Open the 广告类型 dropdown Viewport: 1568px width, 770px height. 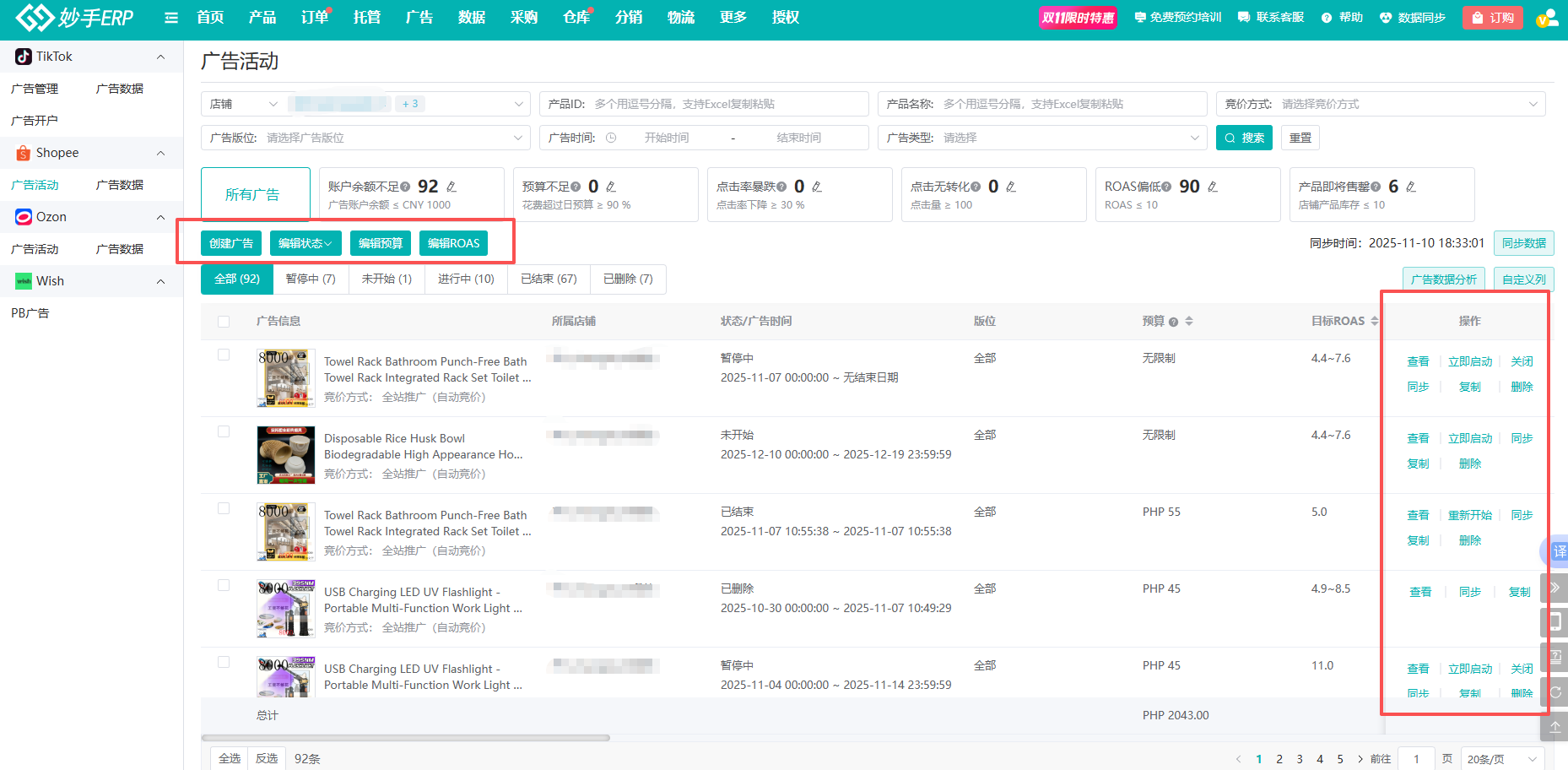1042,138
